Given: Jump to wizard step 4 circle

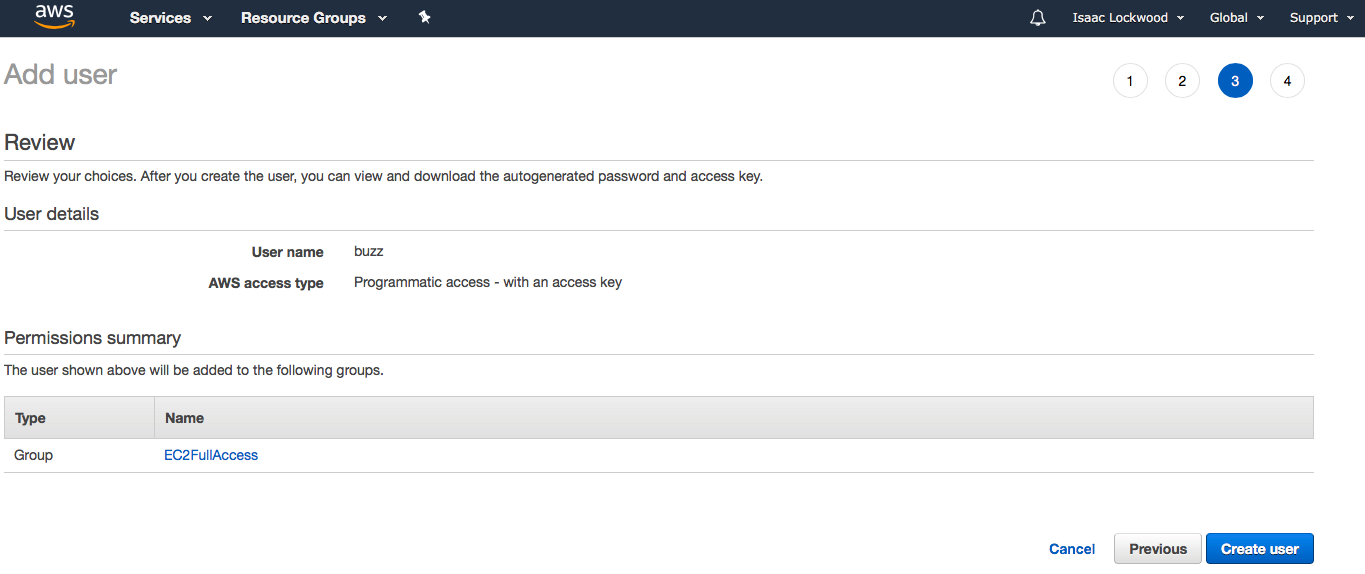Looking at the screenshot, I should click(1287, 81).
